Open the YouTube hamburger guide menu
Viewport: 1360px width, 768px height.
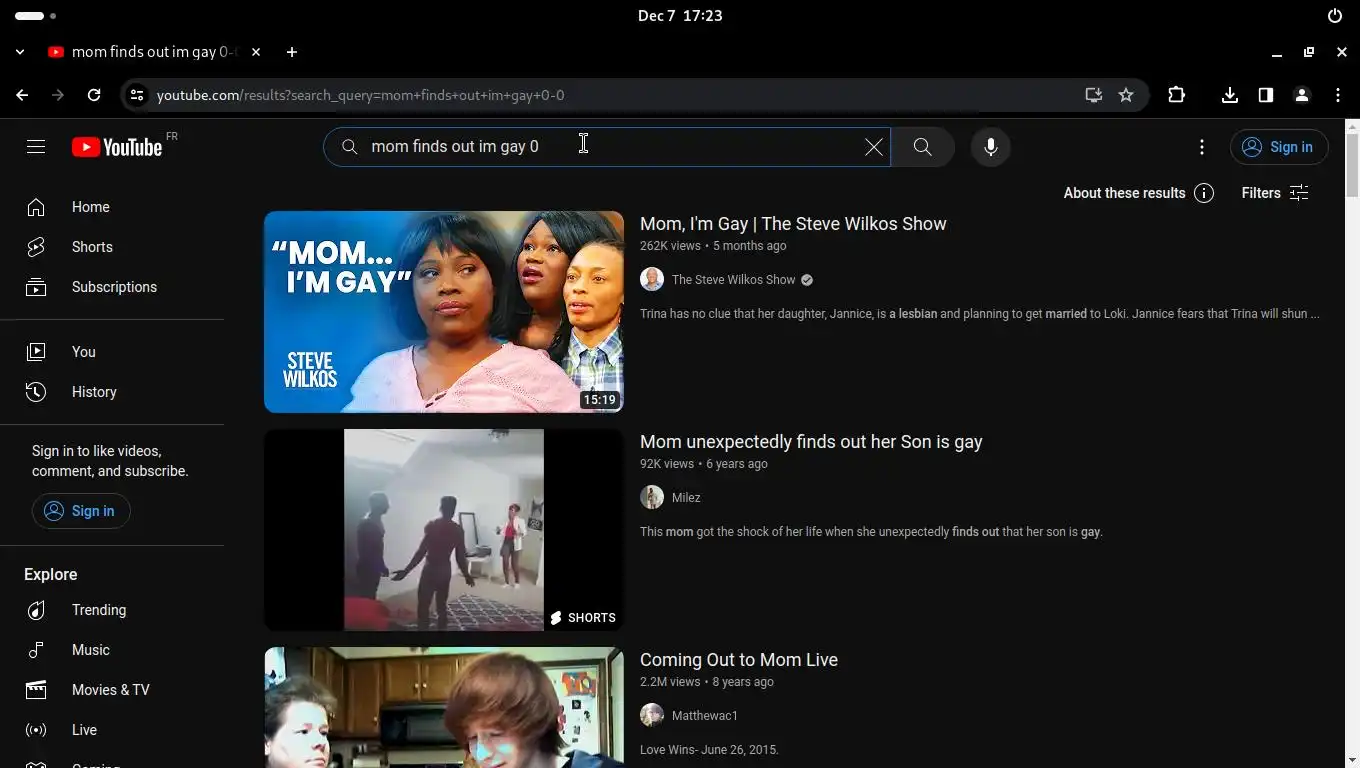coord(36,147)
